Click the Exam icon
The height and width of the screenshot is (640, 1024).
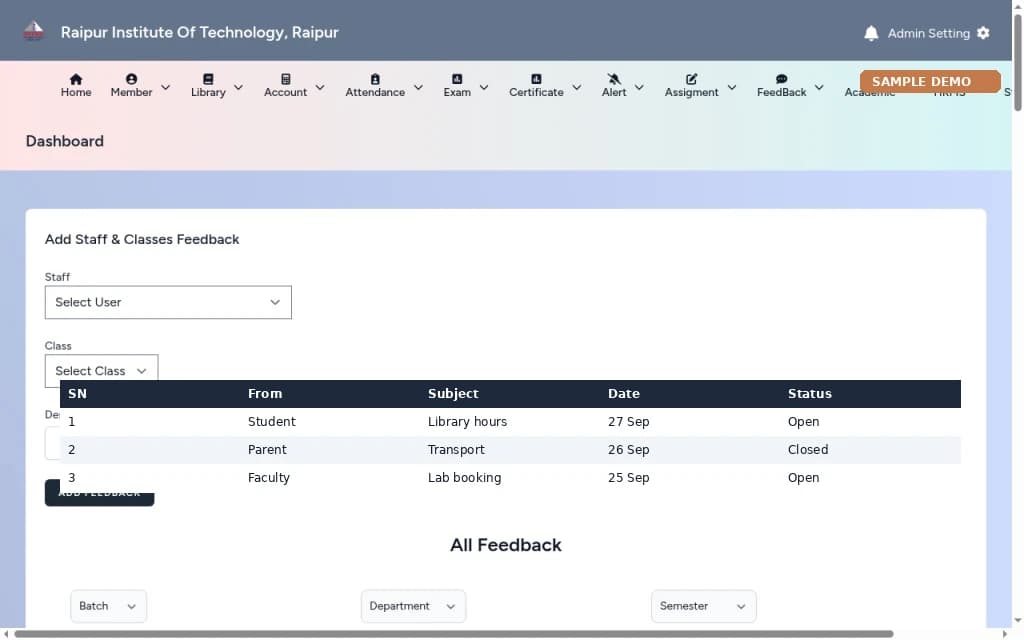click(x=457, y=79)
